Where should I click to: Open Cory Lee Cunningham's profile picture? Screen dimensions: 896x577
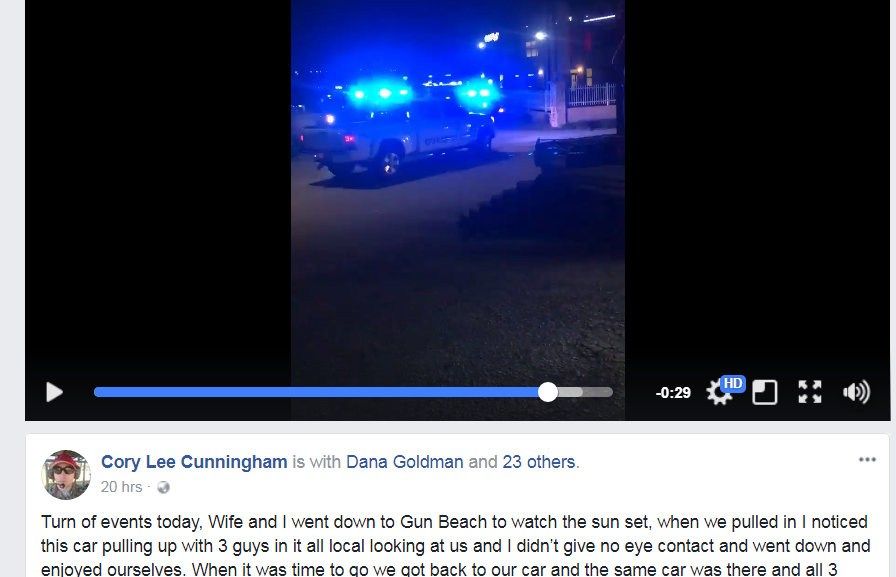(66, 475)
